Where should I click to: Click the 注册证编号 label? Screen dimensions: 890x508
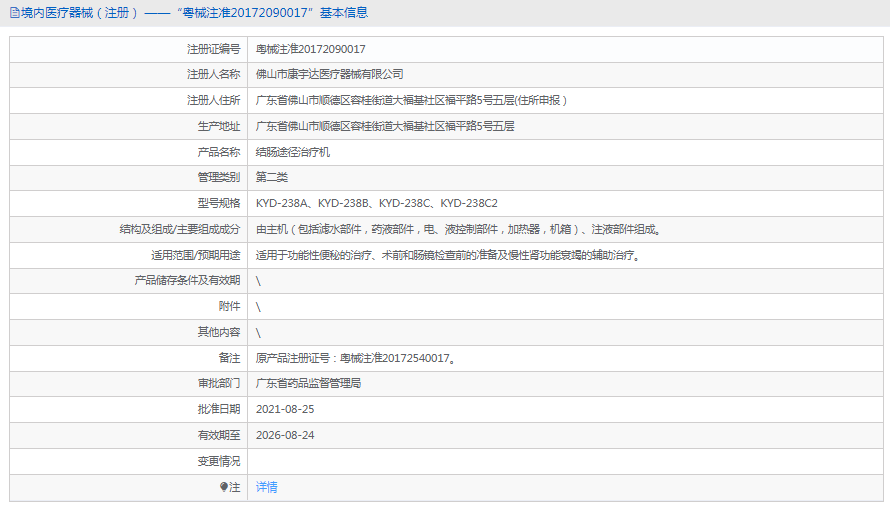pyautogui.click(x=213, y=49)
